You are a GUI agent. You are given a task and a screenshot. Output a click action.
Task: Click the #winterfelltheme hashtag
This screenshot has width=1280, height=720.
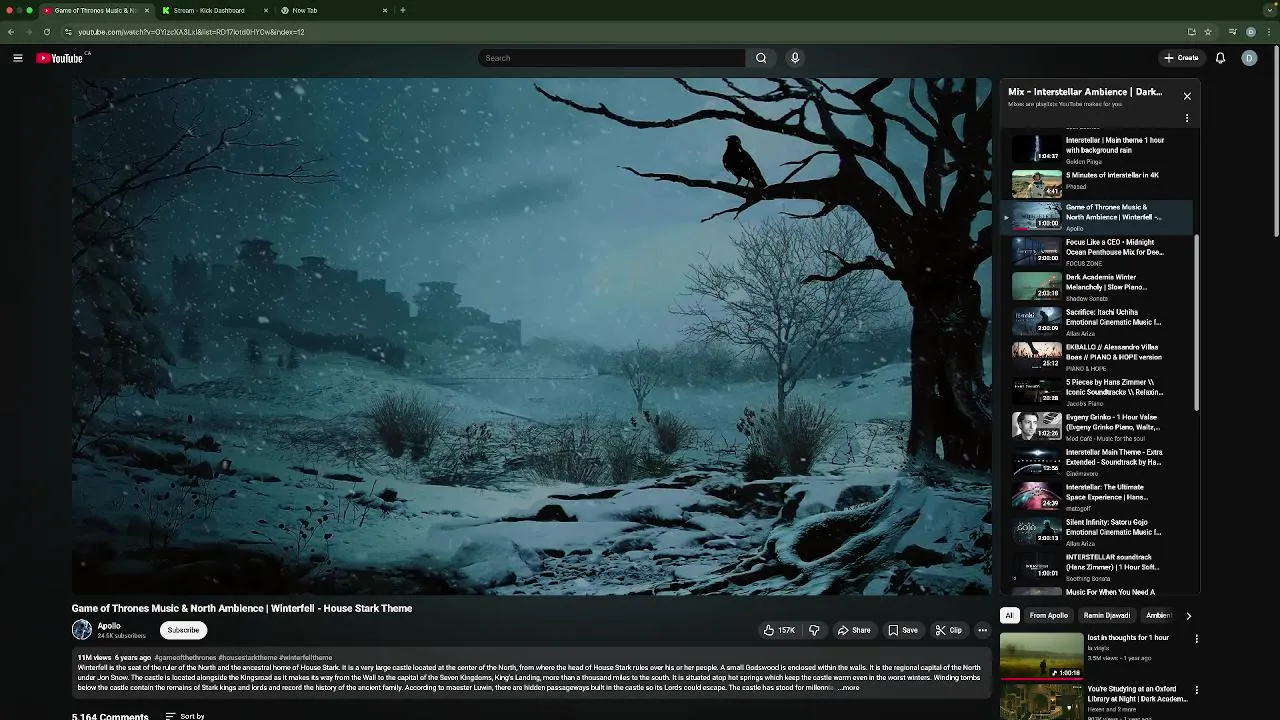(305, 658)
